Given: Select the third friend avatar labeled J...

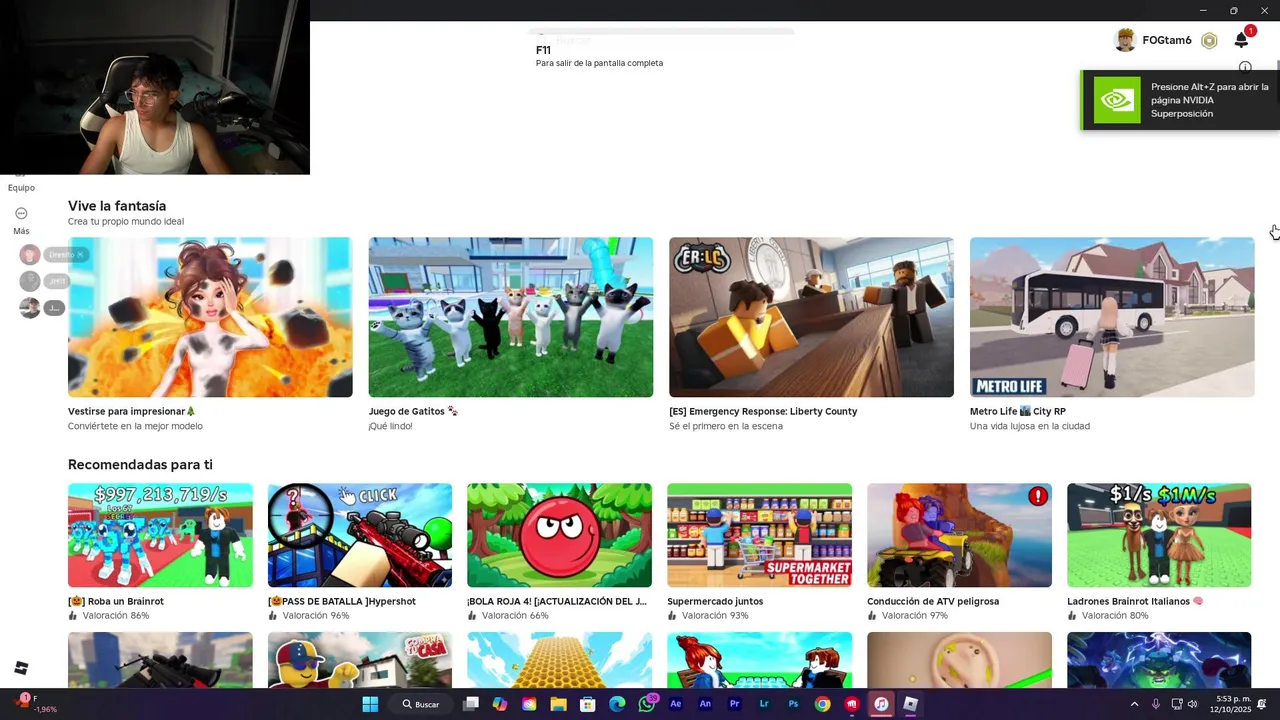Looking at the screenshot, I should [x=30, y=308].
